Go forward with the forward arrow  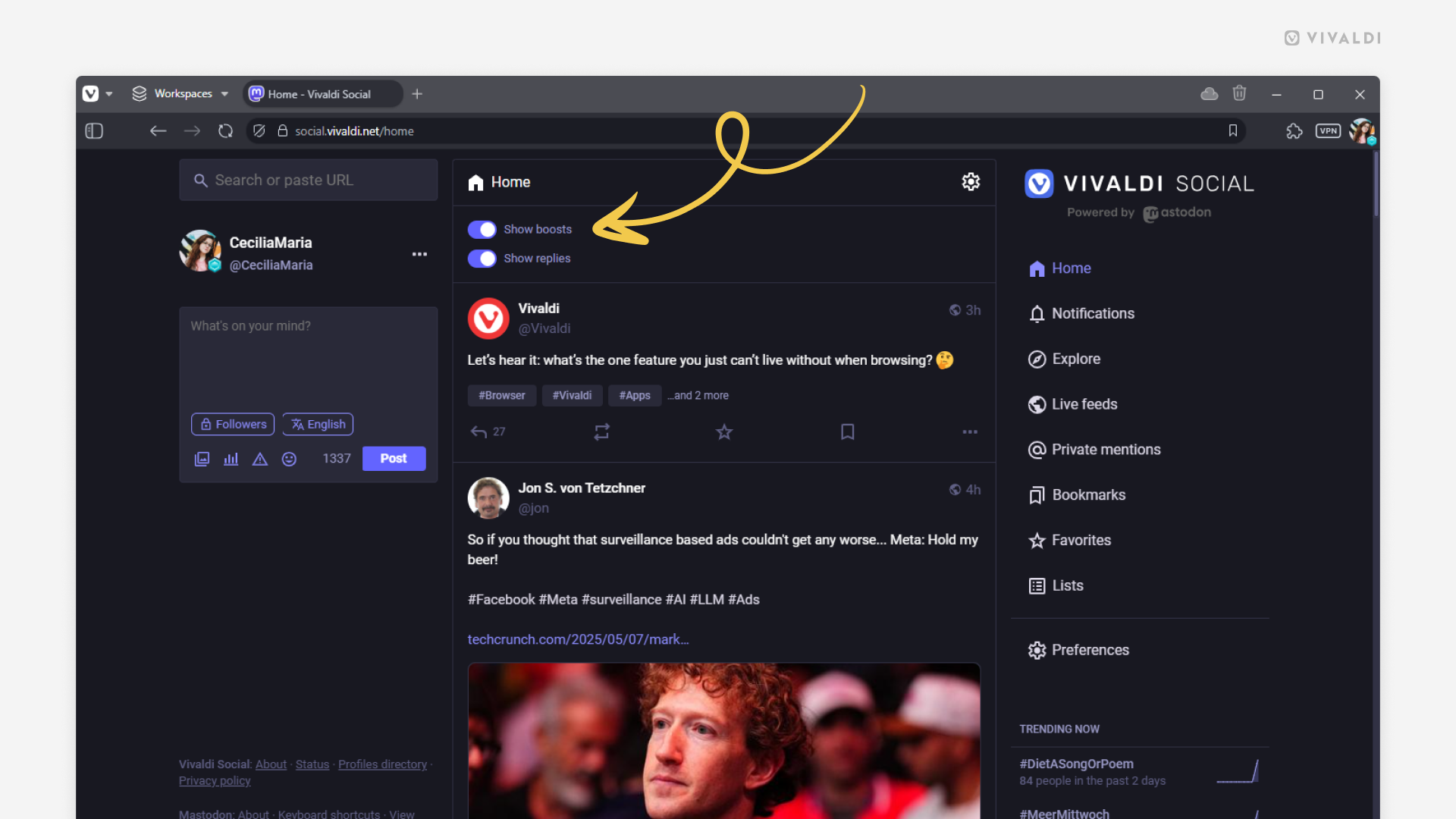192,131
